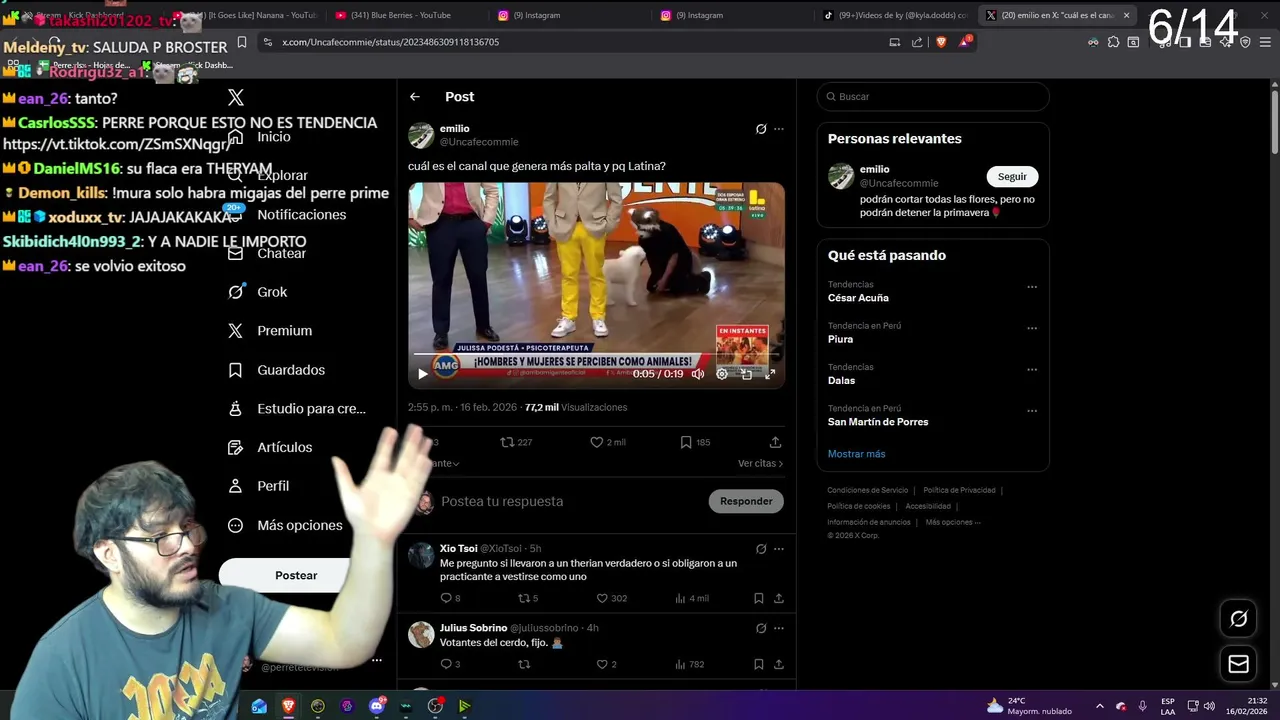Play the video in the post

click(x=423, y=374)
